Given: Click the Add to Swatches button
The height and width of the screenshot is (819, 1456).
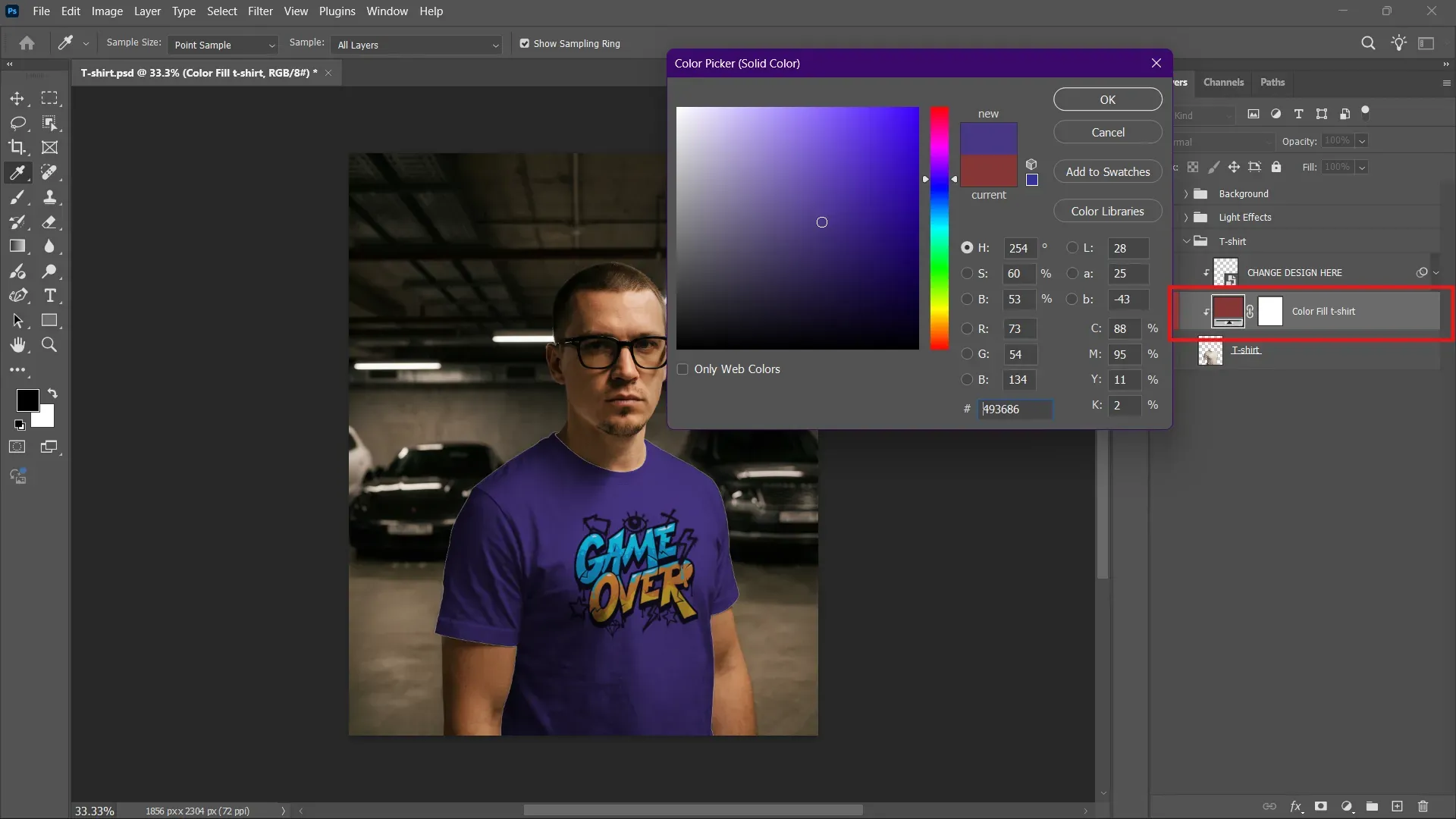Looking at the screenshot, I should [x=1107, y=171].
